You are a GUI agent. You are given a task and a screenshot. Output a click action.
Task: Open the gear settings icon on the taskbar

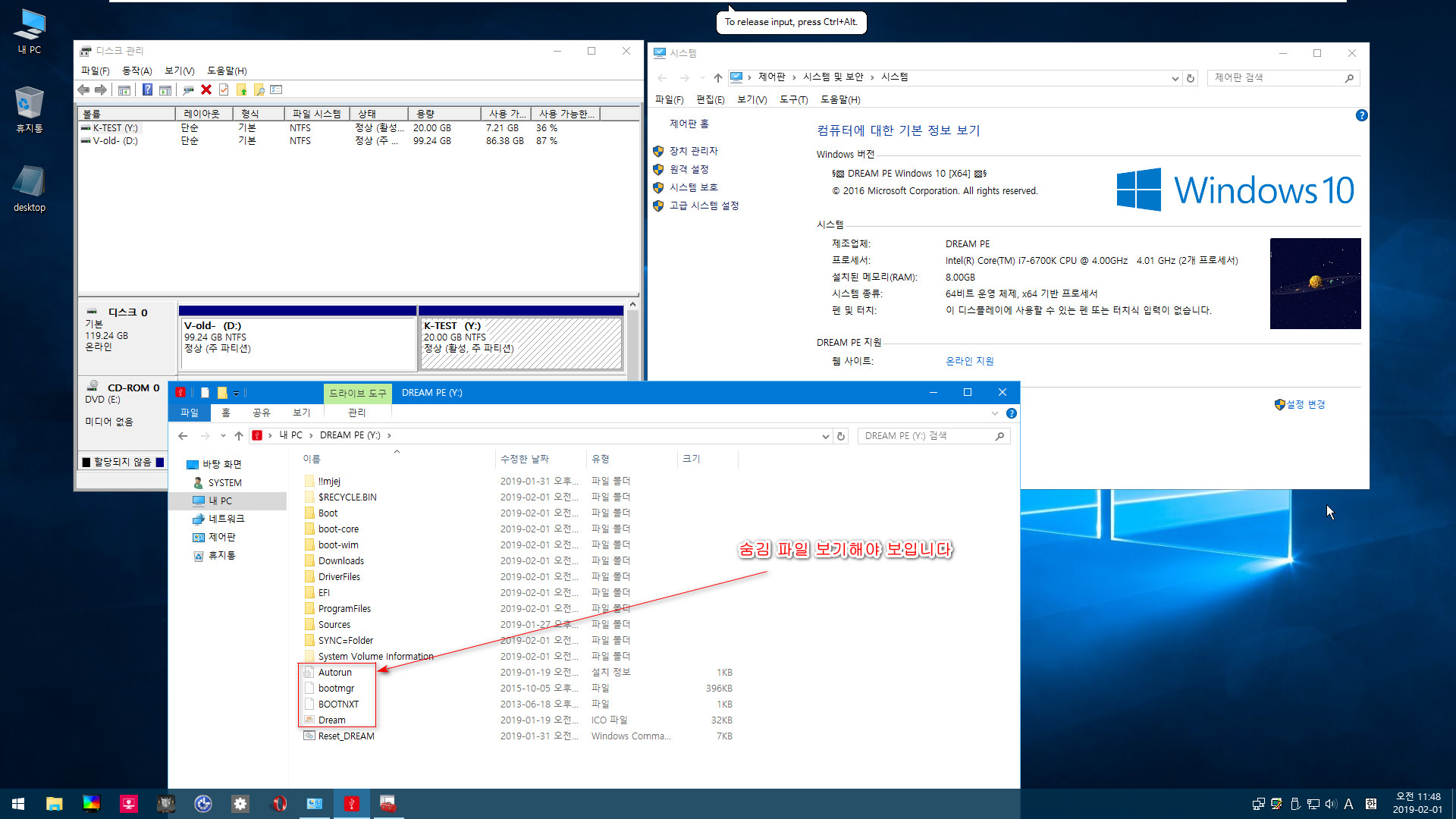tap(240, 804)
